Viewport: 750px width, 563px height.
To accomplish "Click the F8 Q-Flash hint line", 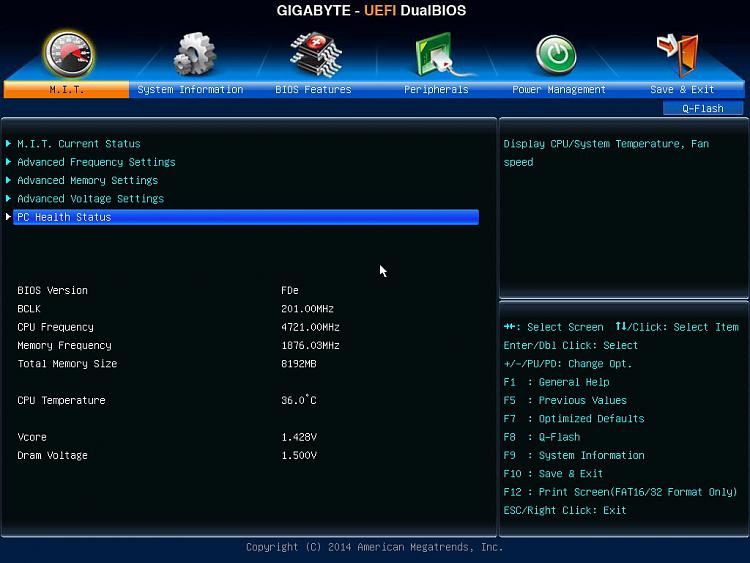I will 542,437.
